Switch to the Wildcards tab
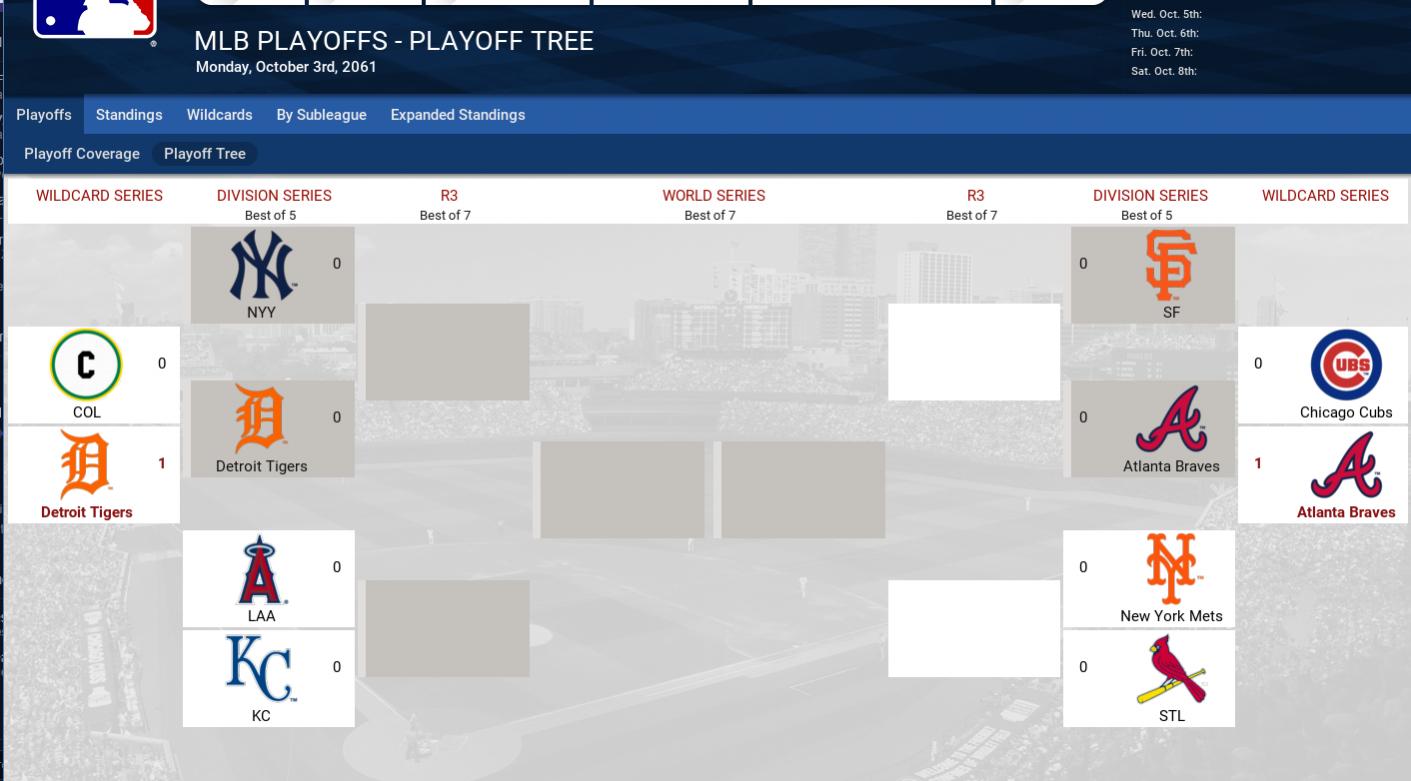 (x=219, y=115)
